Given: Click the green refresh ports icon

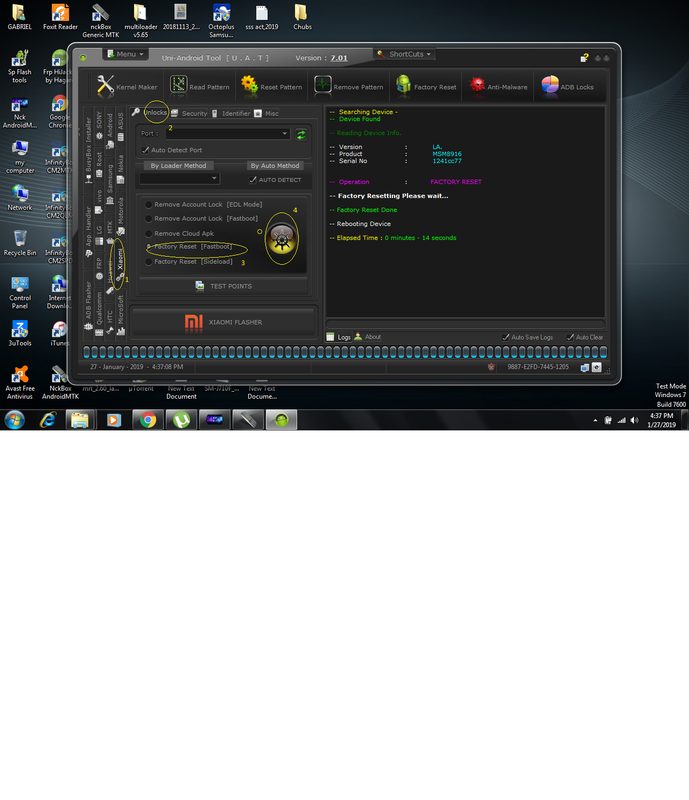Looking at the screenshot, I should click(x=301, y=134).
